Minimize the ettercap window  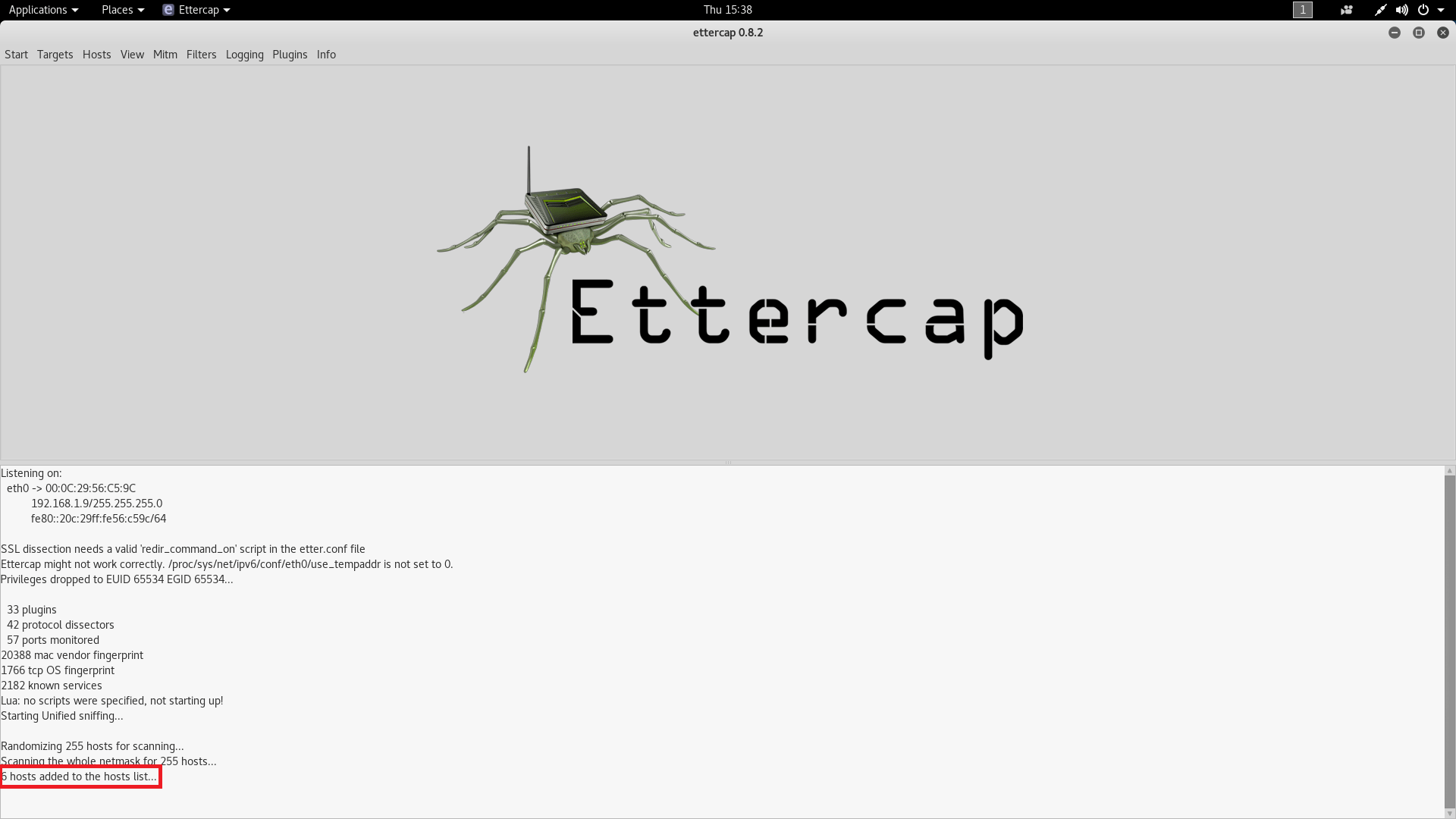[1394, 33]
